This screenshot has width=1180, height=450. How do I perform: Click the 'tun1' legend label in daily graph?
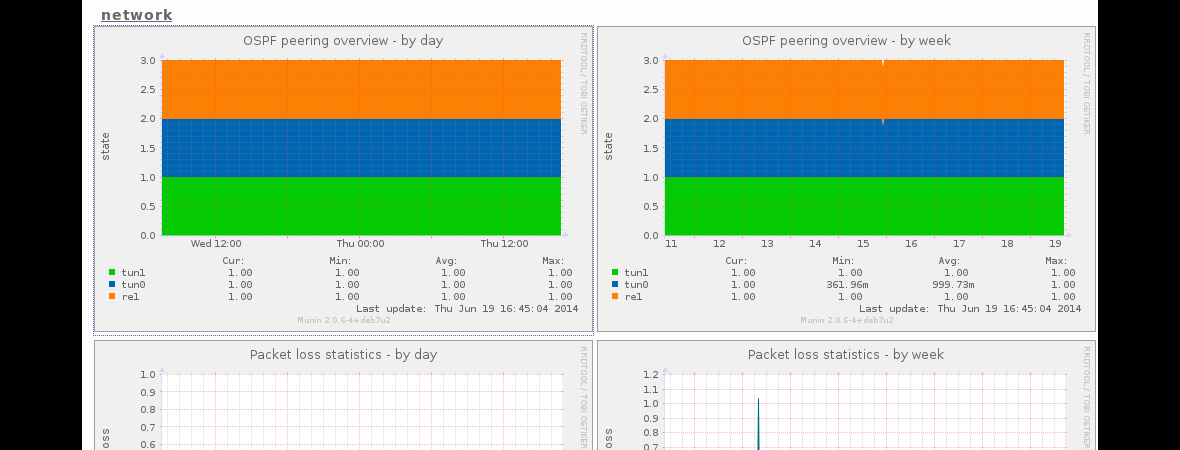[133, 272]
